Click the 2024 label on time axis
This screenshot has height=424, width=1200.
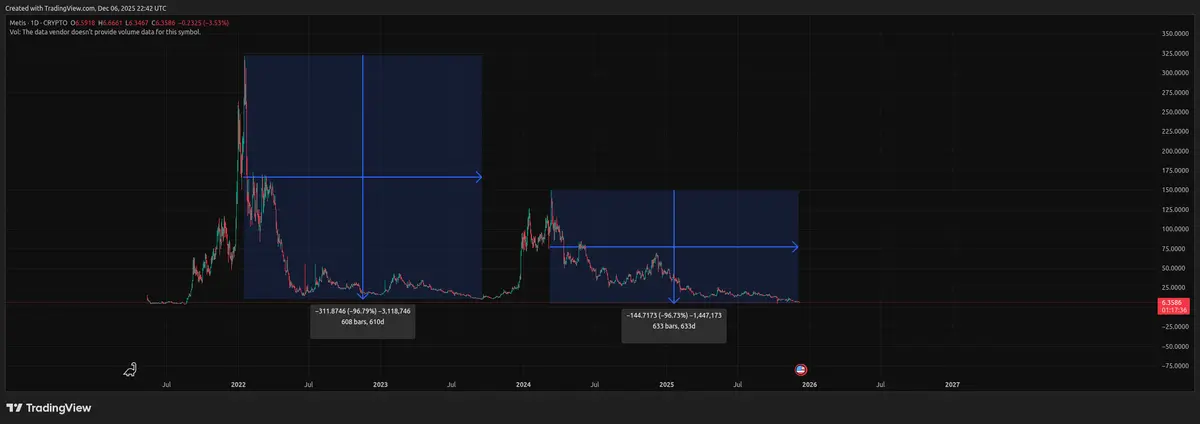[x=524, y=384]
